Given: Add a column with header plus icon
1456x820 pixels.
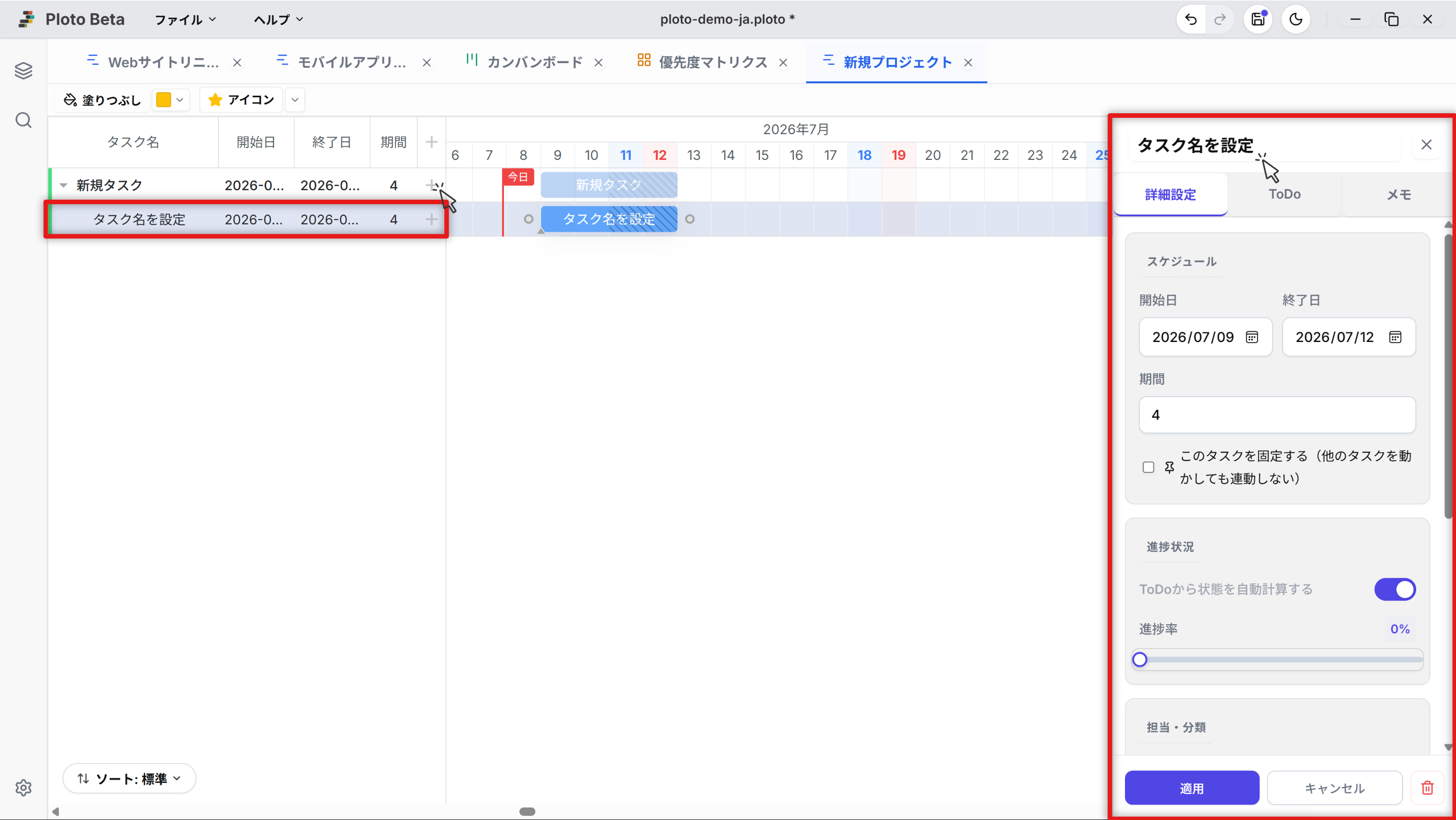Looking at the screenshot, I should click(432, 142).
